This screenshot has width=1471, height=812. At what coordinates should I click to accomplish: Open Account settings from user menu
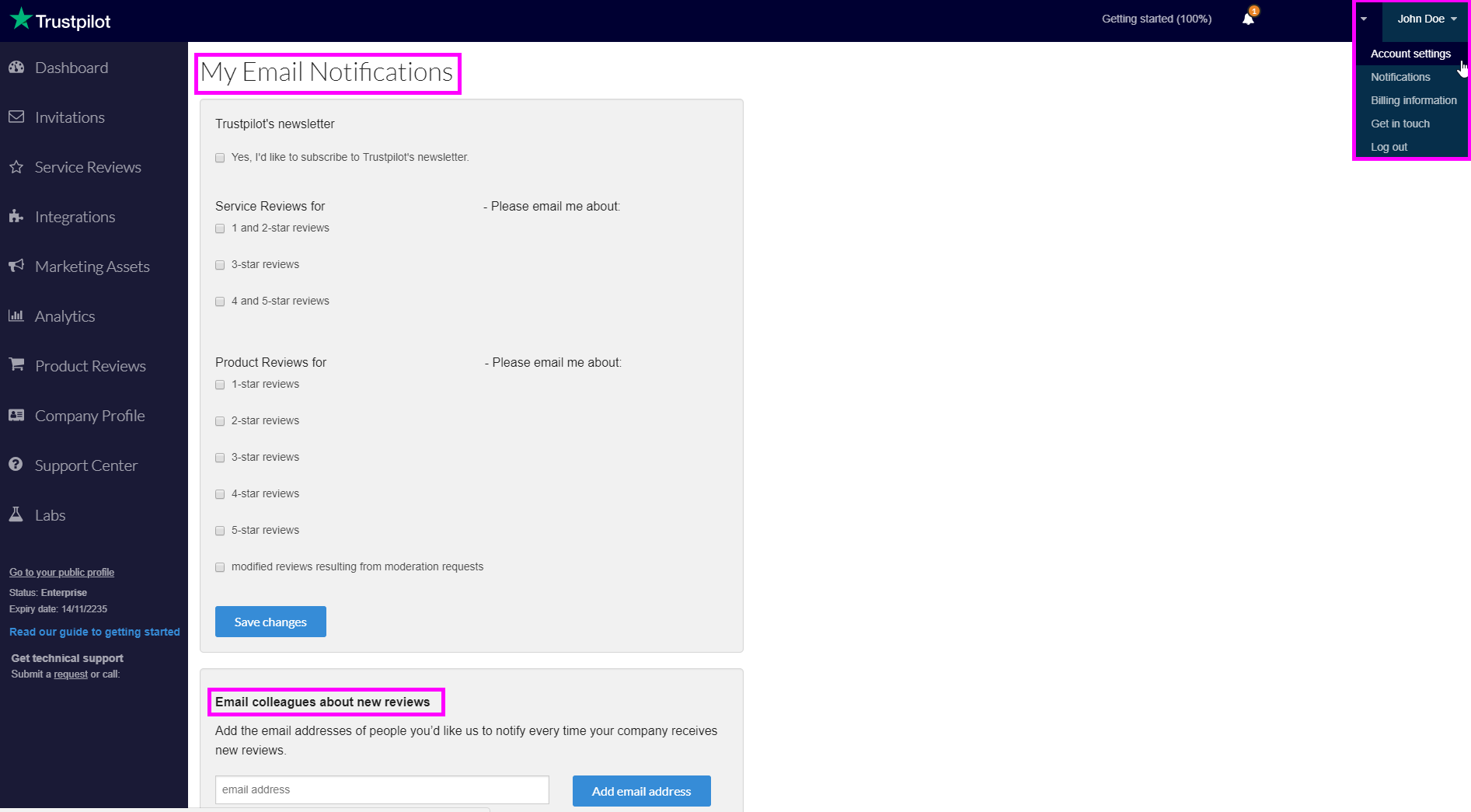pyautogui.click(x=1410, y=54)
